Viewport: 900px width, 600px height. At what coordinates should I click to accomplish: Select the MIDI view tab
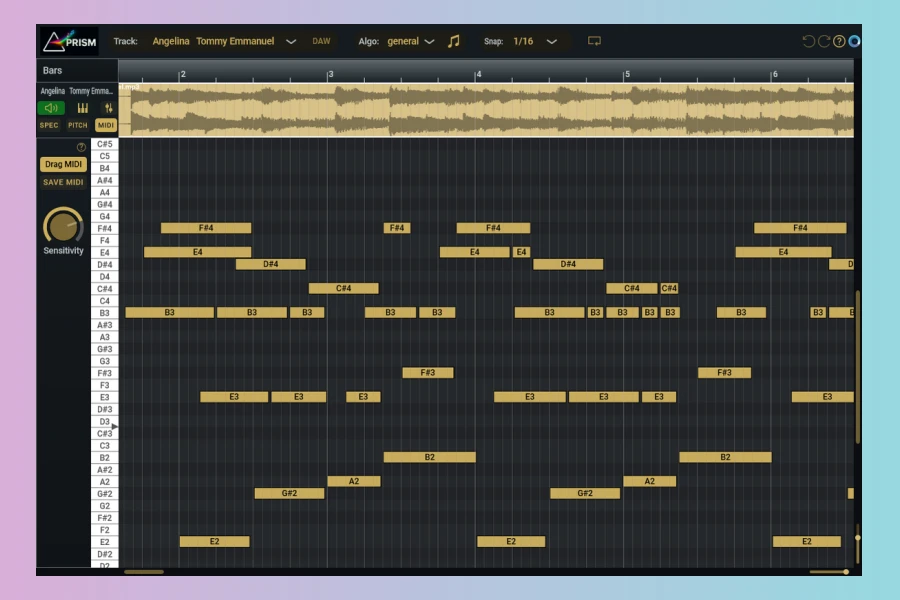105,125
